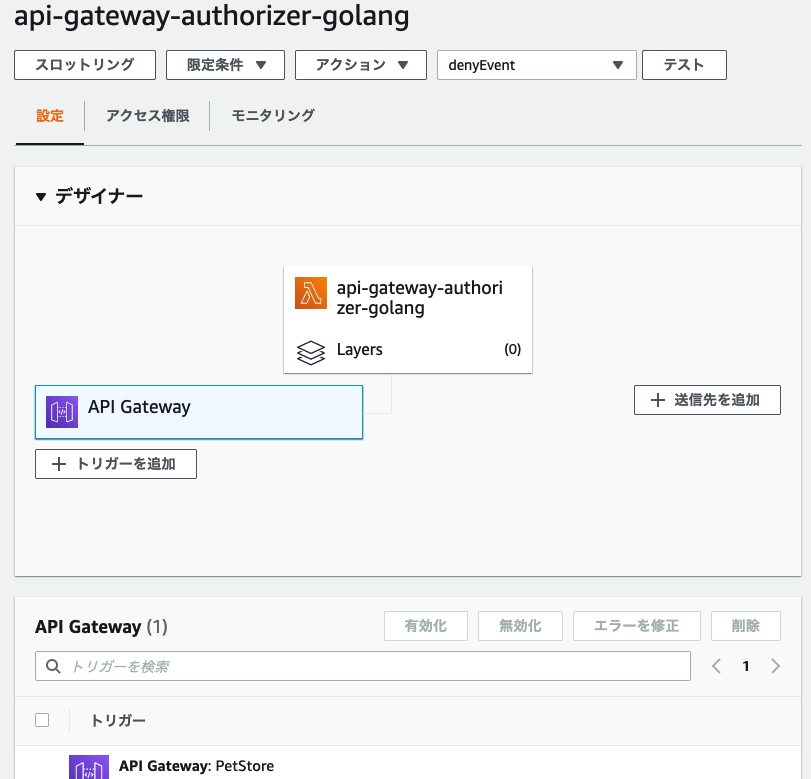Click the 無効化 button

[520, 626]
